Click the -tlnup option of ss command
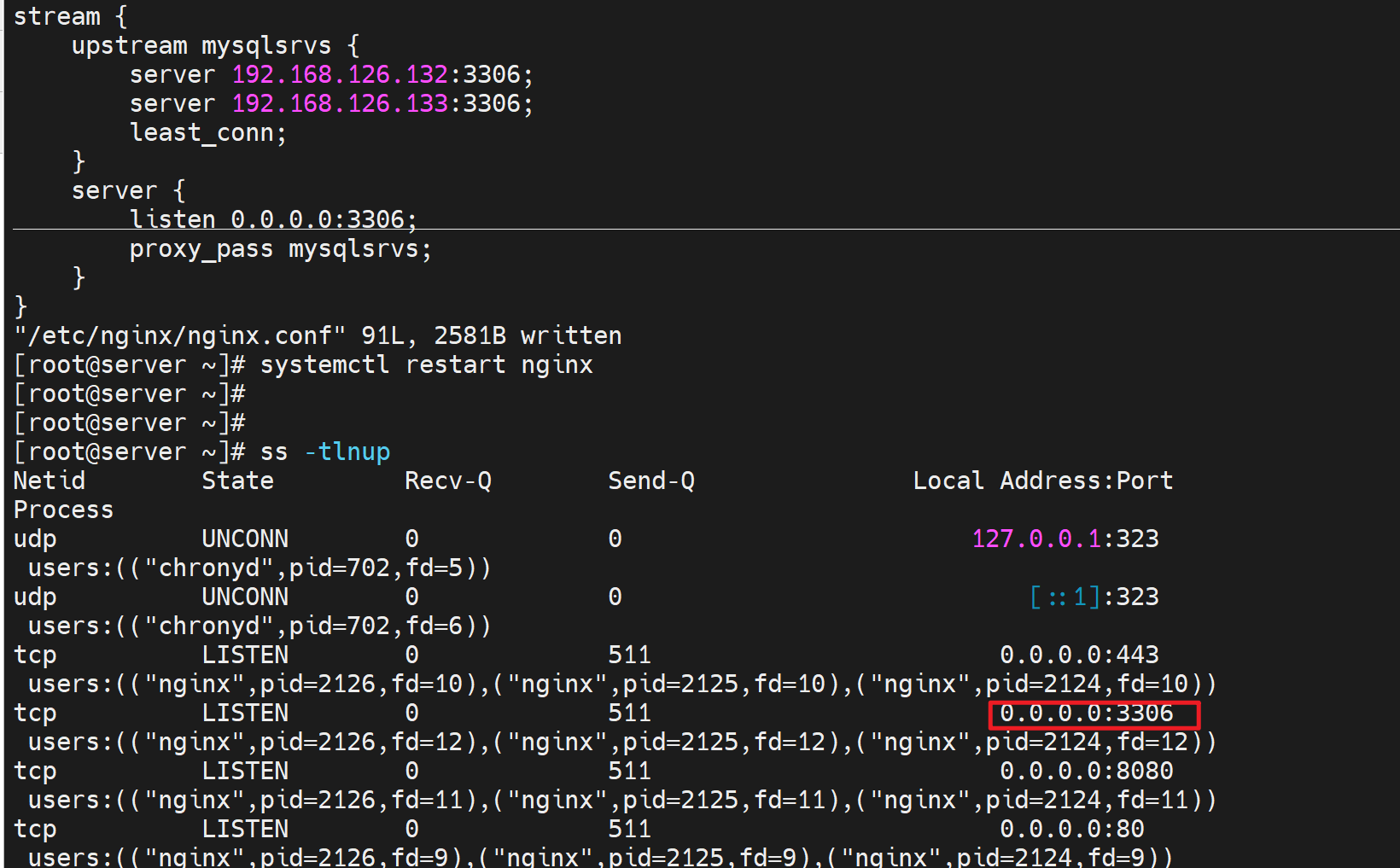Screen dimensions: 1400x868 (347, 452)
